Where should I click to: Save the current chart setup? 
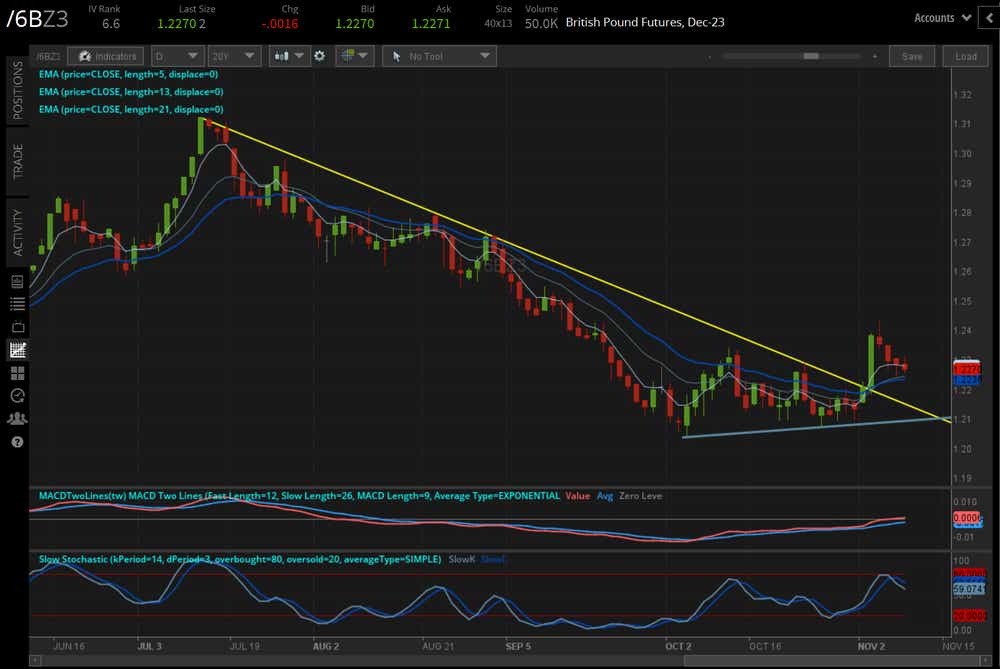tap(912, 56)
